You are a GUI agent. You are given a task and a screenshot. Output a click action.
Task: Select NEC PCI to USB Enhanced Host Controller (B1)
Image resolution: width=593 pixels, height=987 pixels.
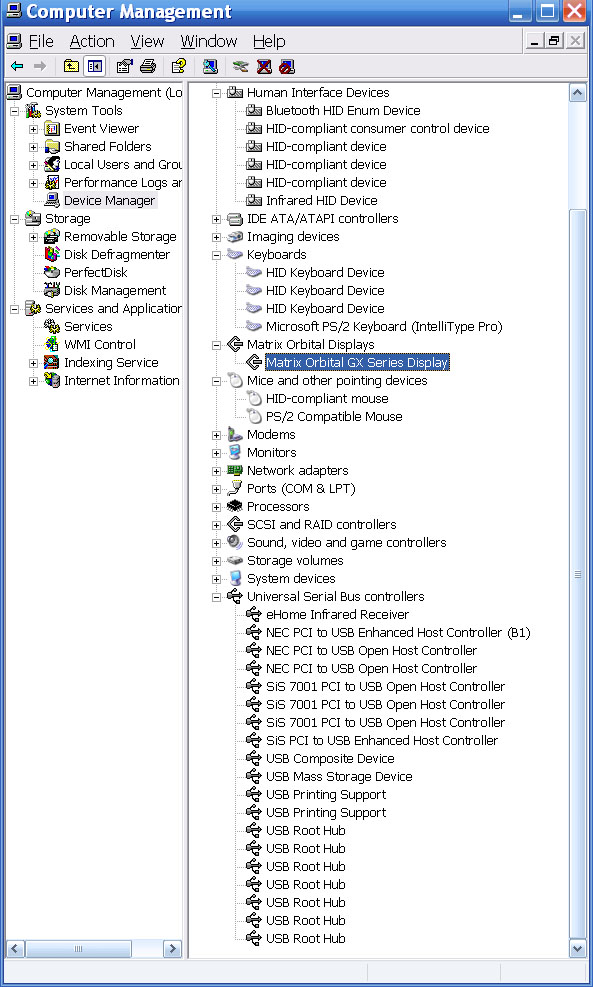tap(398, 633)
